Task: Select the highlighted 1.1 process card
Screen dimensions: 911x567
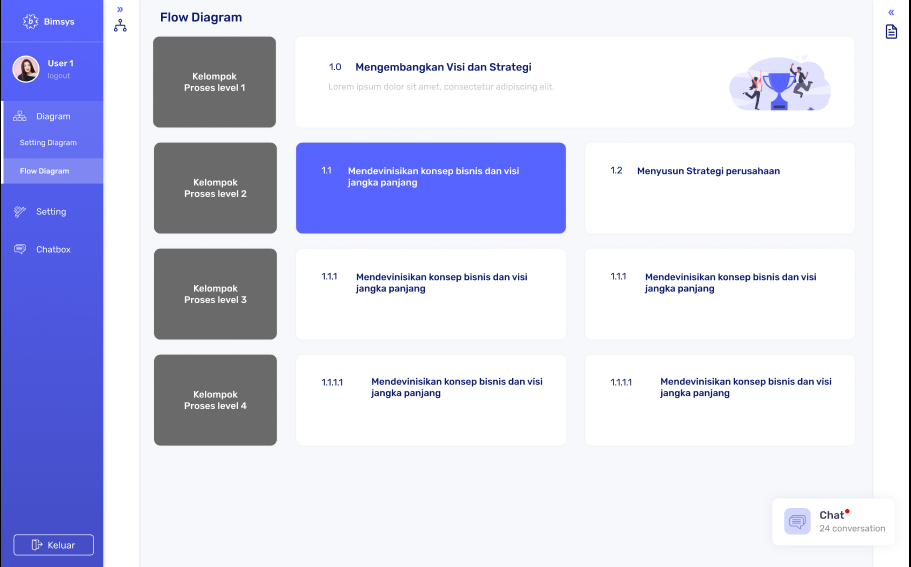Action: tap(431, 188)
